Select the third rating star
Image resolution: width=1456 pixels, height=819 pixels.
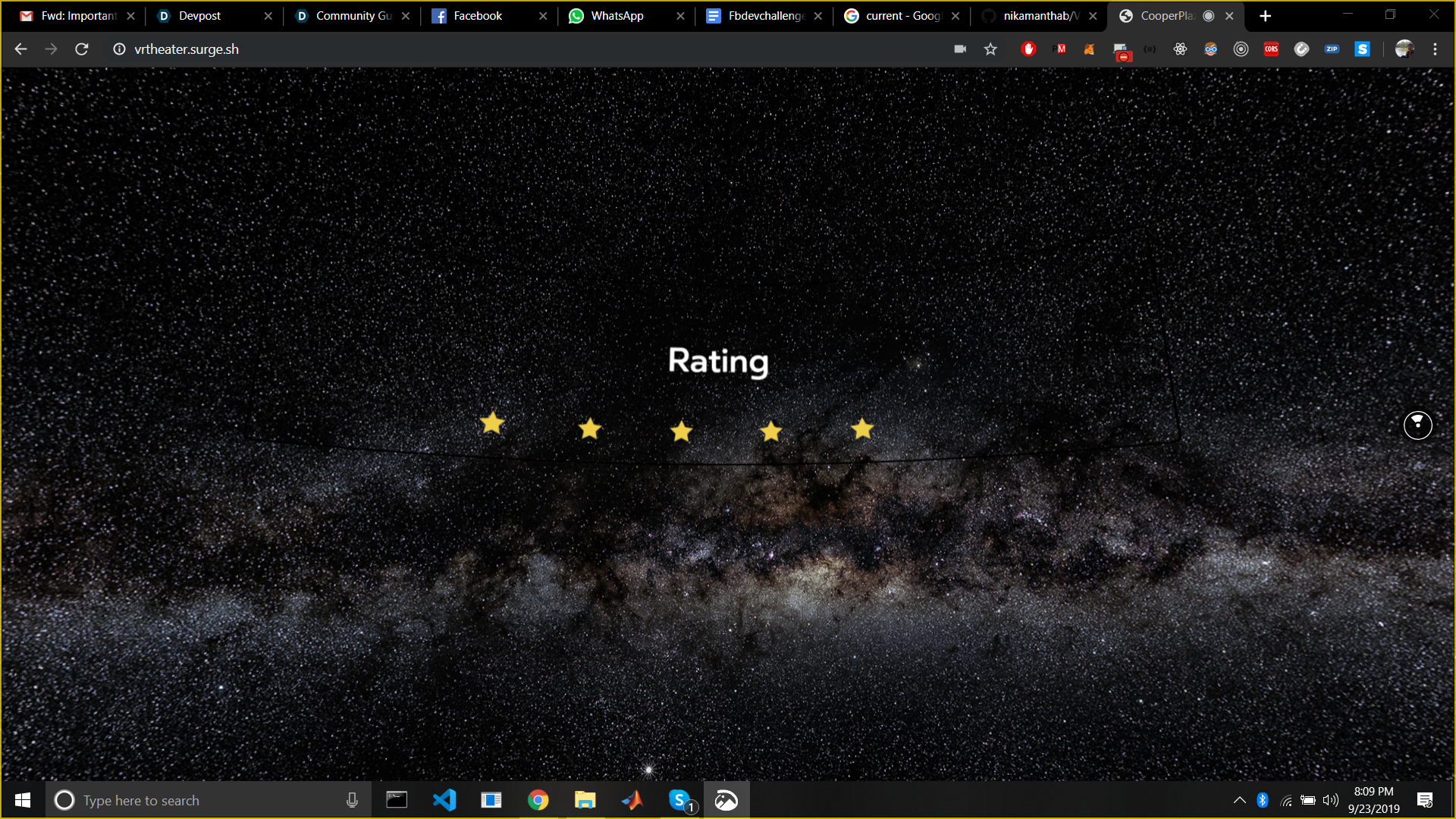(x=681, y=431)
